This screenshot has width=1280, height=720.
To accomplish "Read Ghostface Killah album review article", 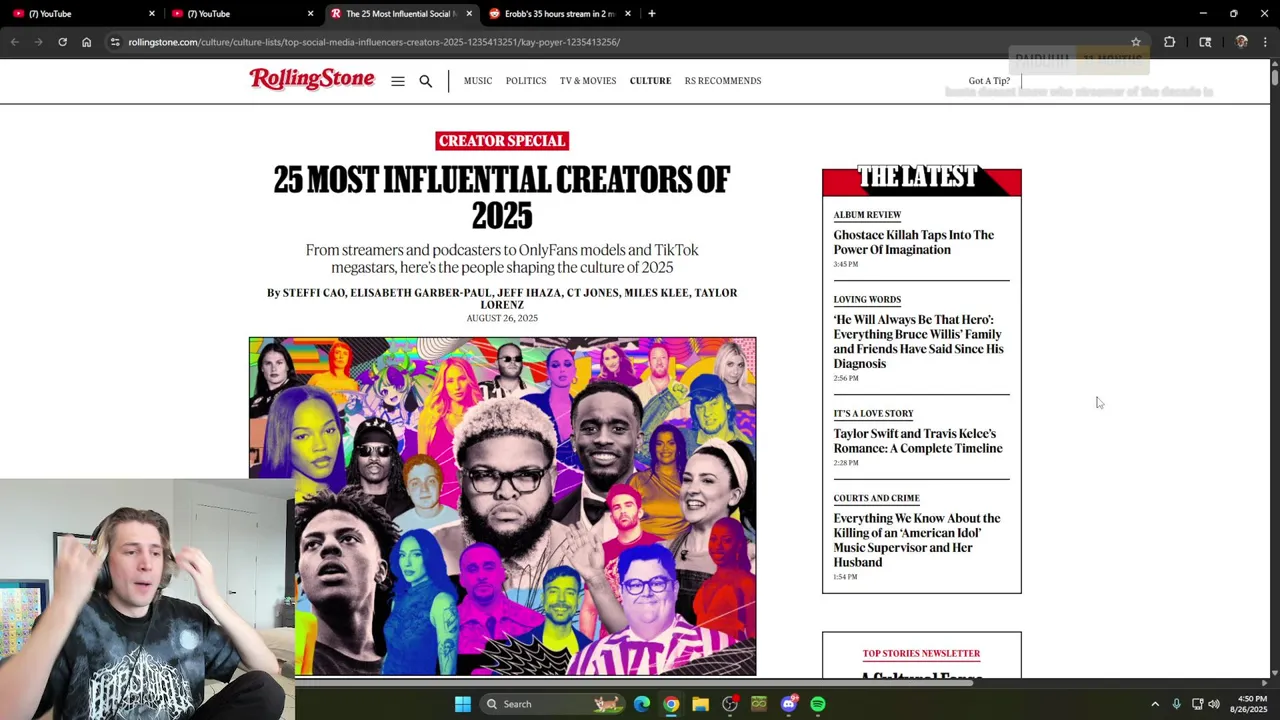I will (914, 242).
